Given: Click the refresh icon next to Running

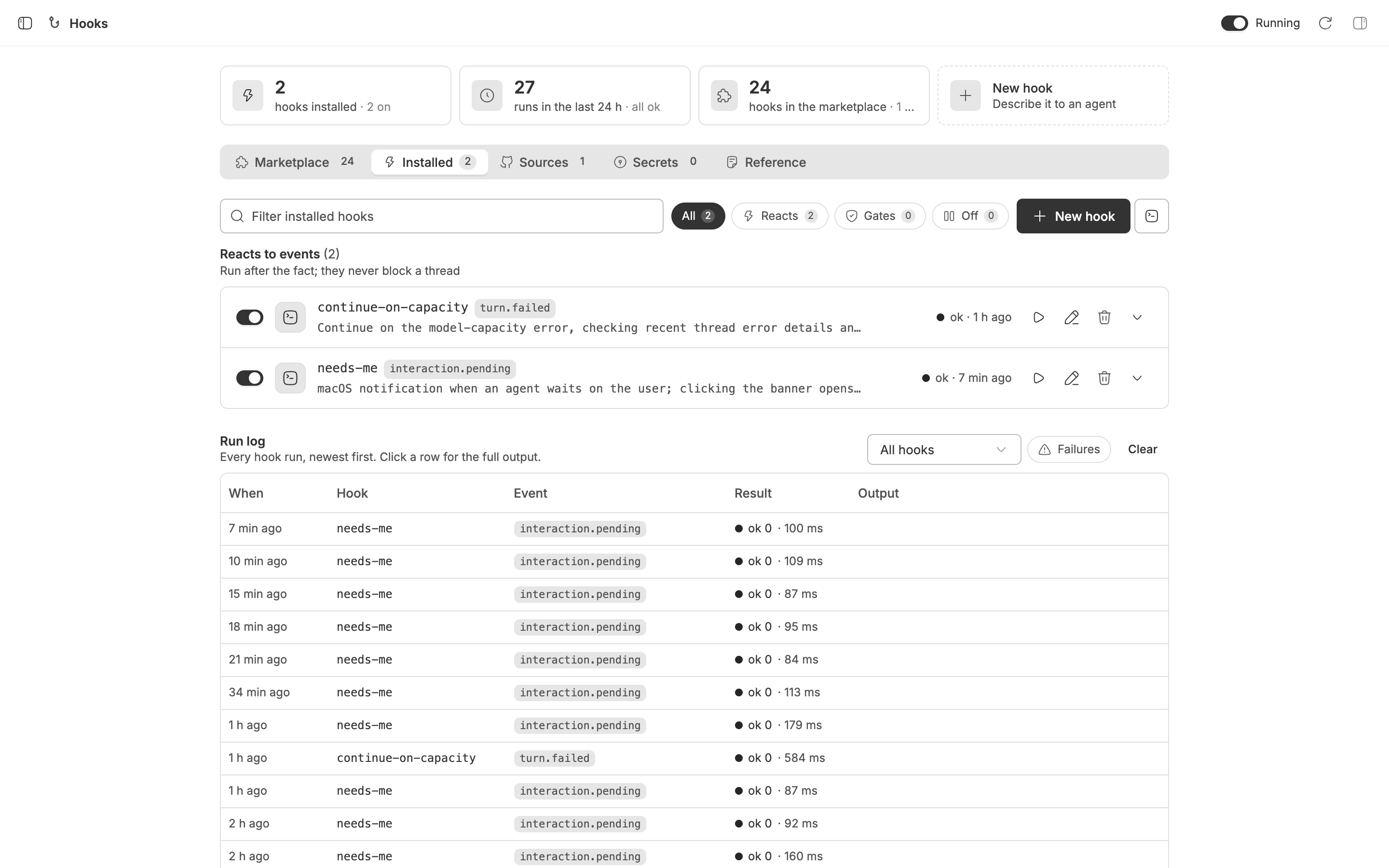Looking at the screenshot, I should [x=1325, y=23].
